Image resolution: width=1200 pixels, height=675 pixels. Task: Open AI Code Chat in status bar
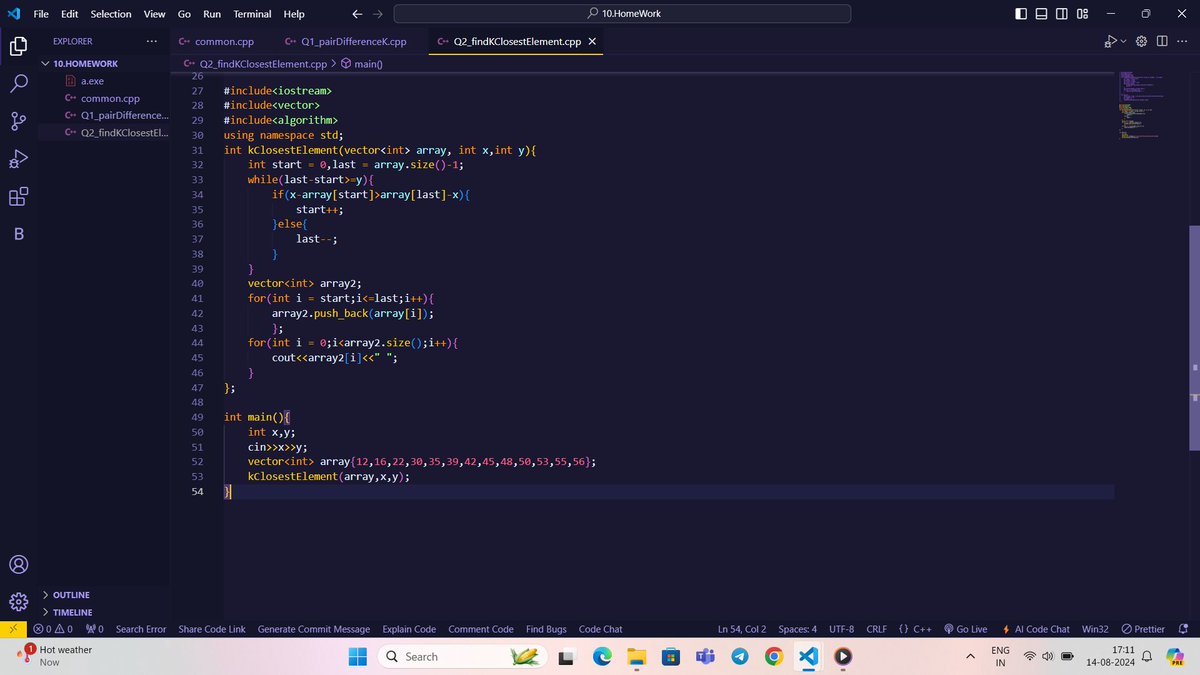(1035, 629)
